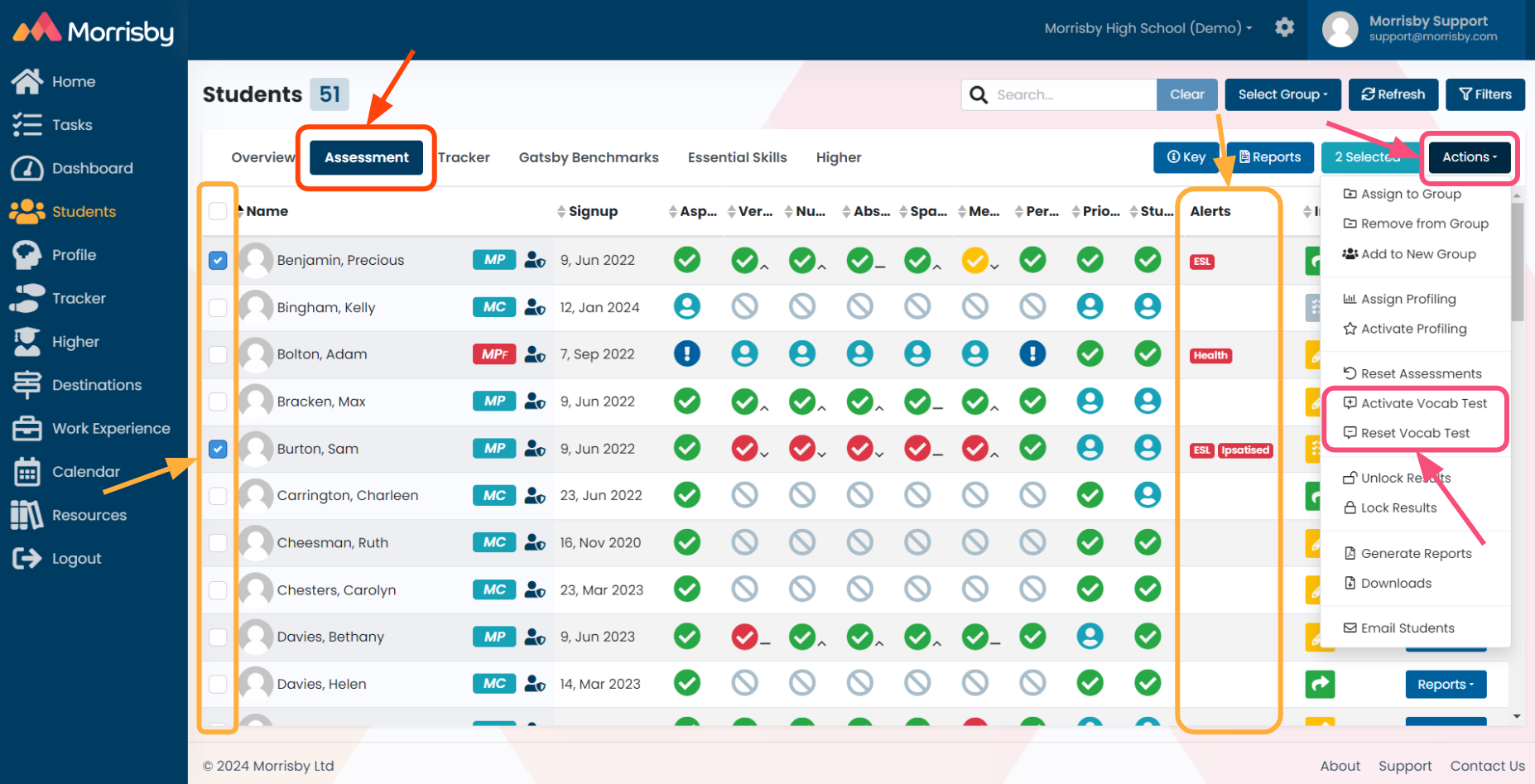Image resolution: width=1535 pixels, height=784 pixels.
Task: Open Tracker in the sidebar
Action: (x=59, y=298)
